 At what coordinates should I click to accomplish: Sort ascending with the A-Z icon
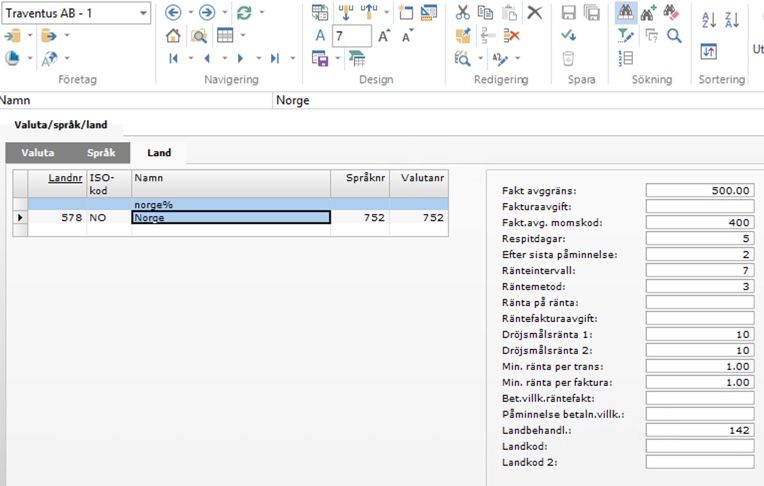coord(709,20)
